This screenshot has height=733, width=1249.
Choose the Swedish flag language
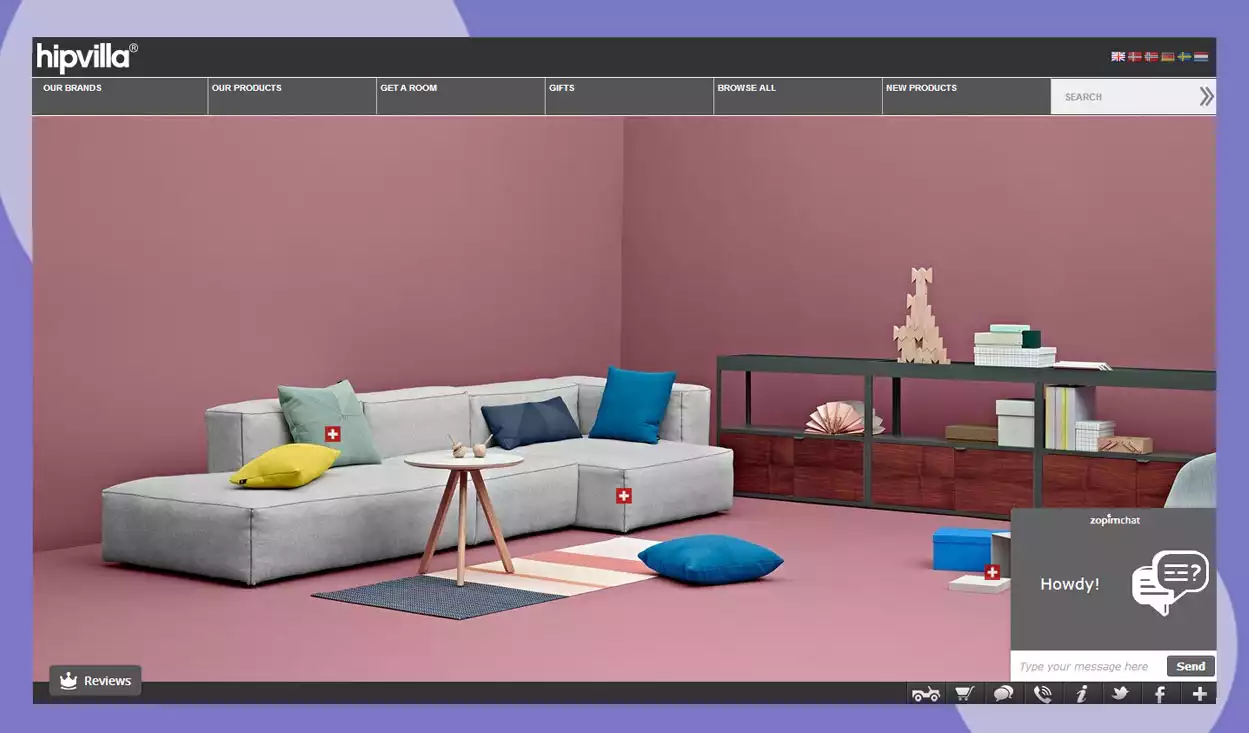pyautogui.click(x=1184, y=57)
